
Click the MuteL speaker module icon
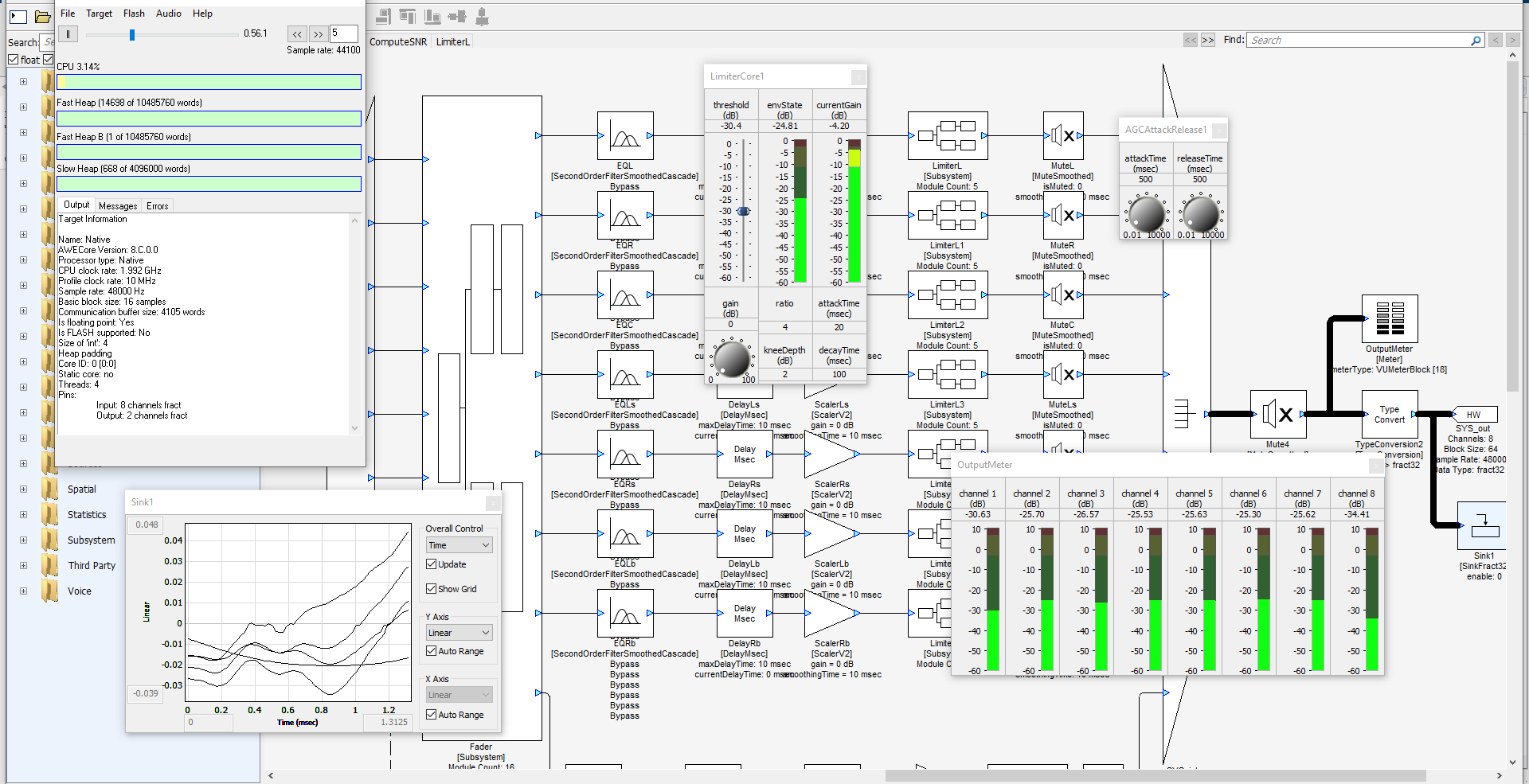pos(1063,135)
